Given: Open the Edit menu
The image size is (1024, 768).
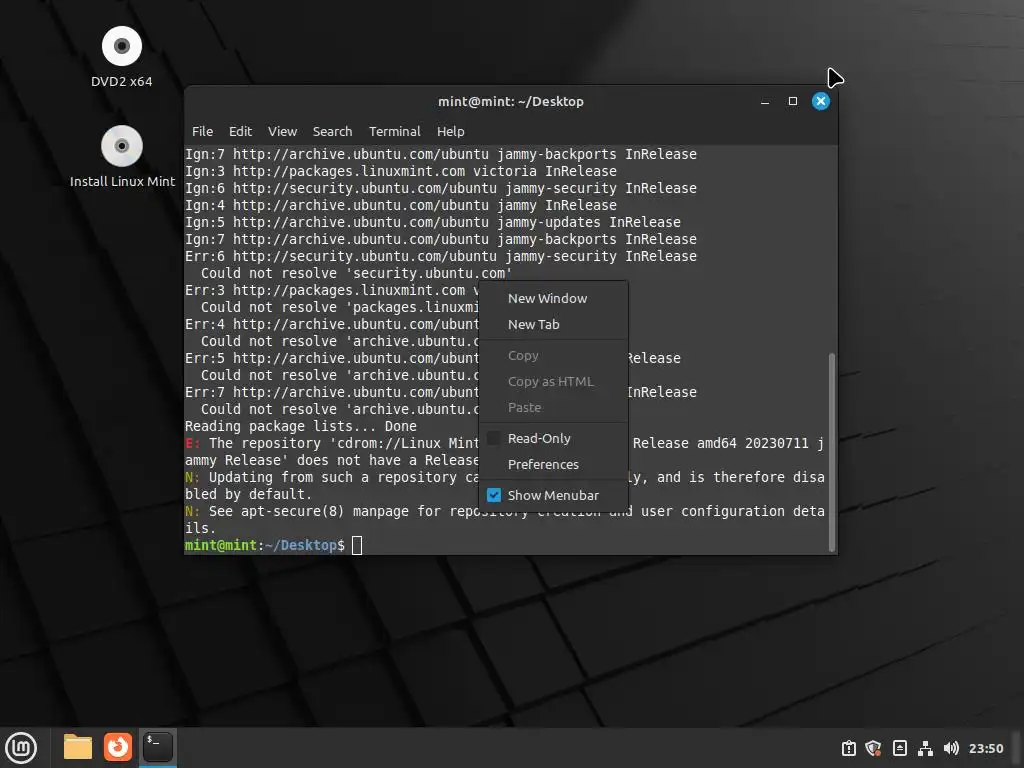Looking at the screenshot, I should [240, 131].
